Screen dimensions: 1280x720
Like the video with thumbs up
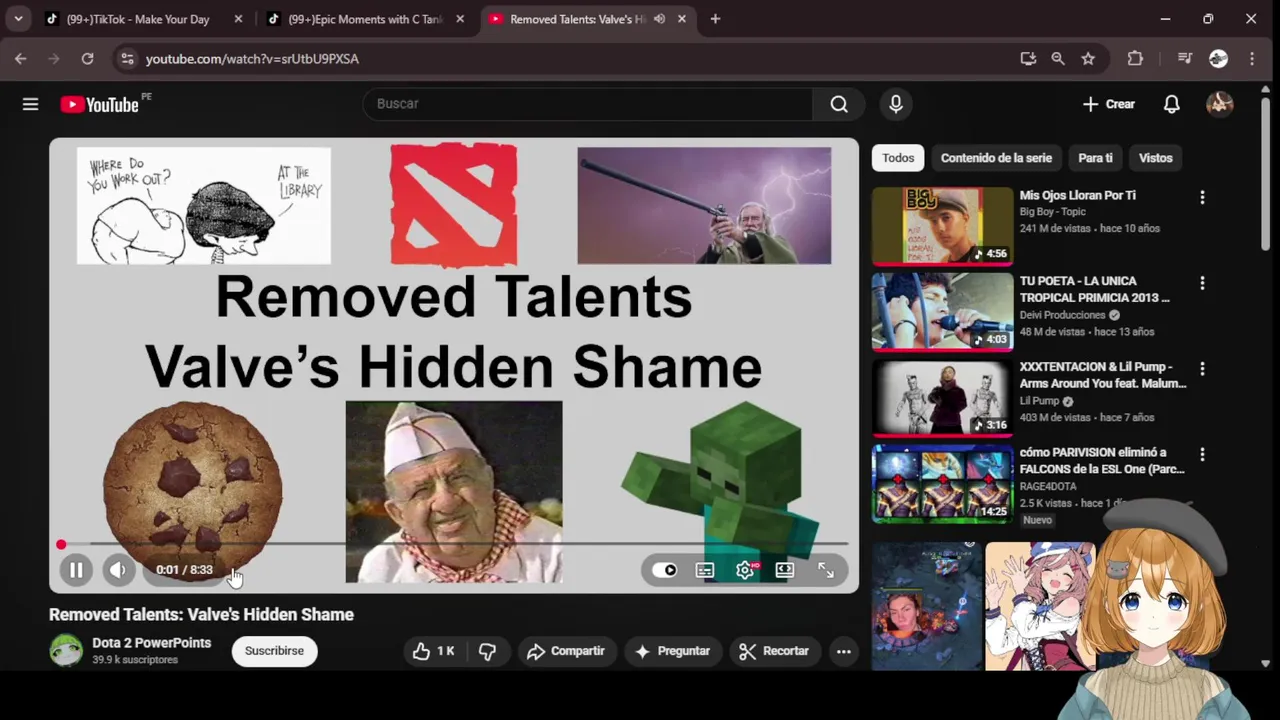pyautogui.click(x=434, y=651)
